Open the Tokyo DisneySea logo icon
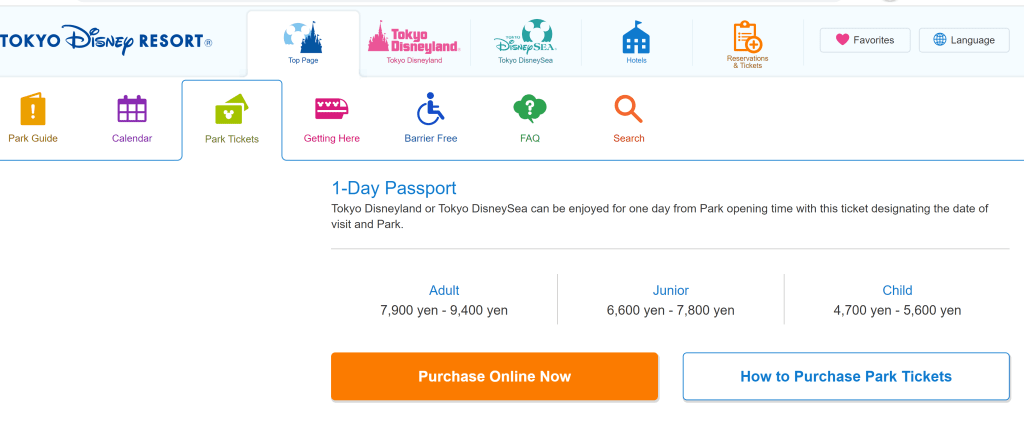This screenshot has width=1024, height=430. pyautogui.click(x=525, y=38)
